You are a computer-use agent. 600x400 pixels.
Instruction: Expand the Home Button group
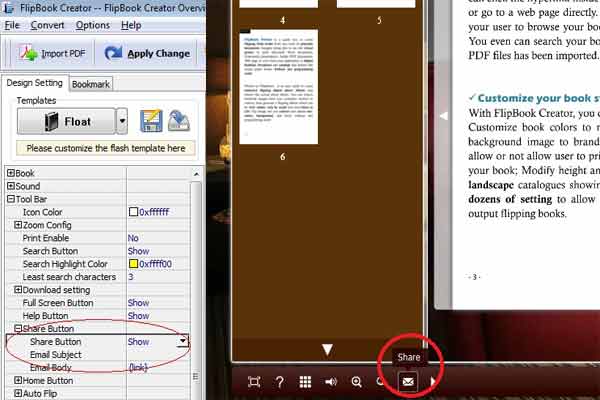[18, 380]
